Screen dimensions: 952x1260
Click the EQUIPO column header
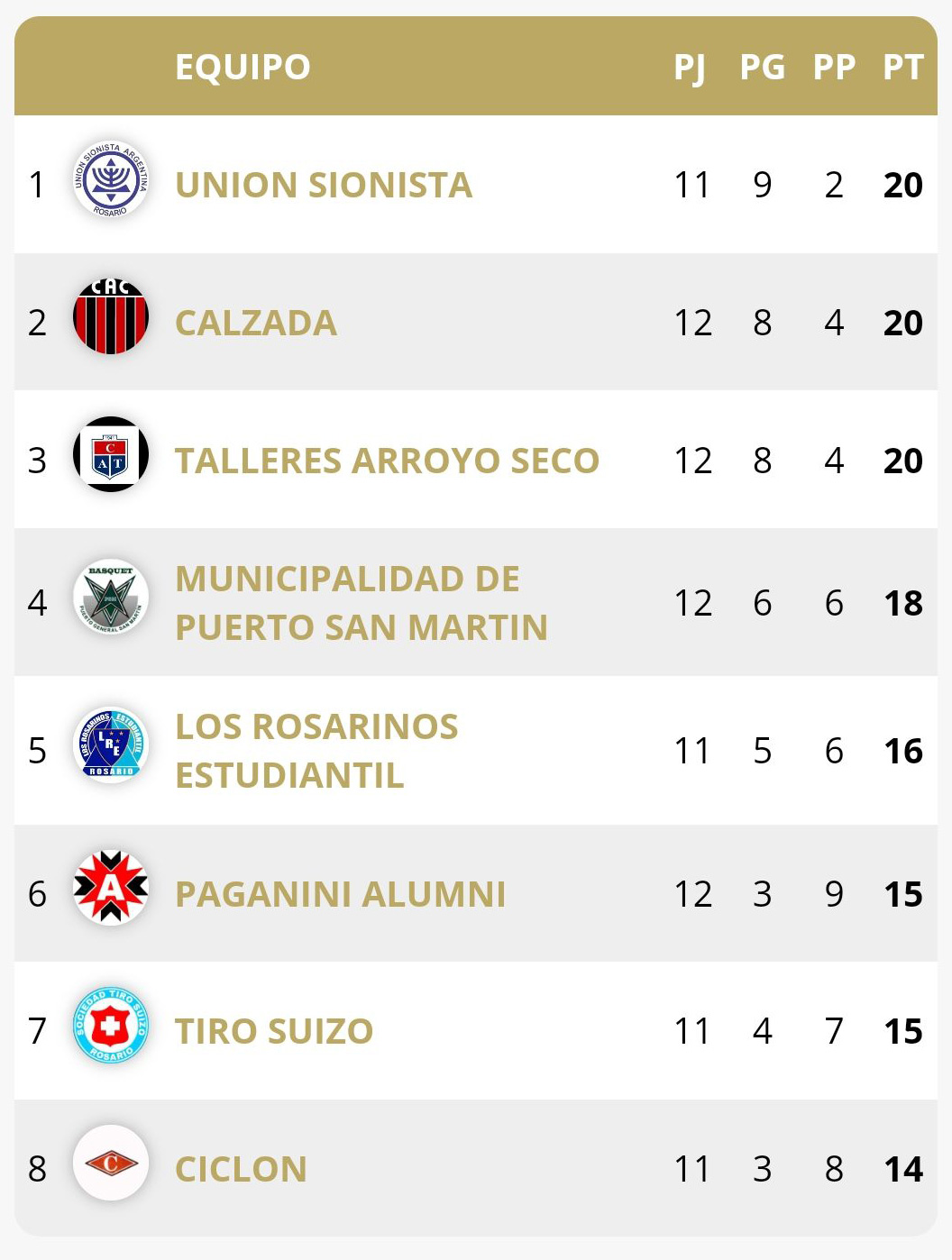click(243, 67)
